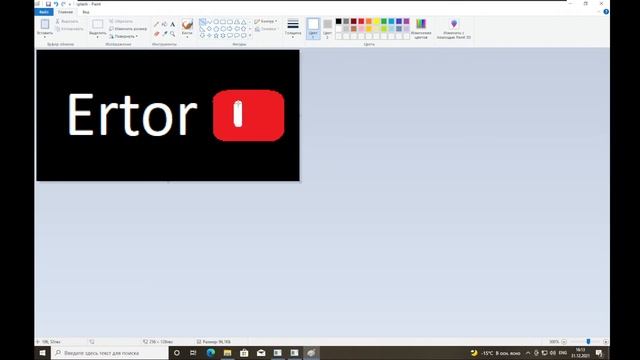Expand the shapes gallery more arrow
Viewport: 640px width, 360px height.
click(250, 36)
